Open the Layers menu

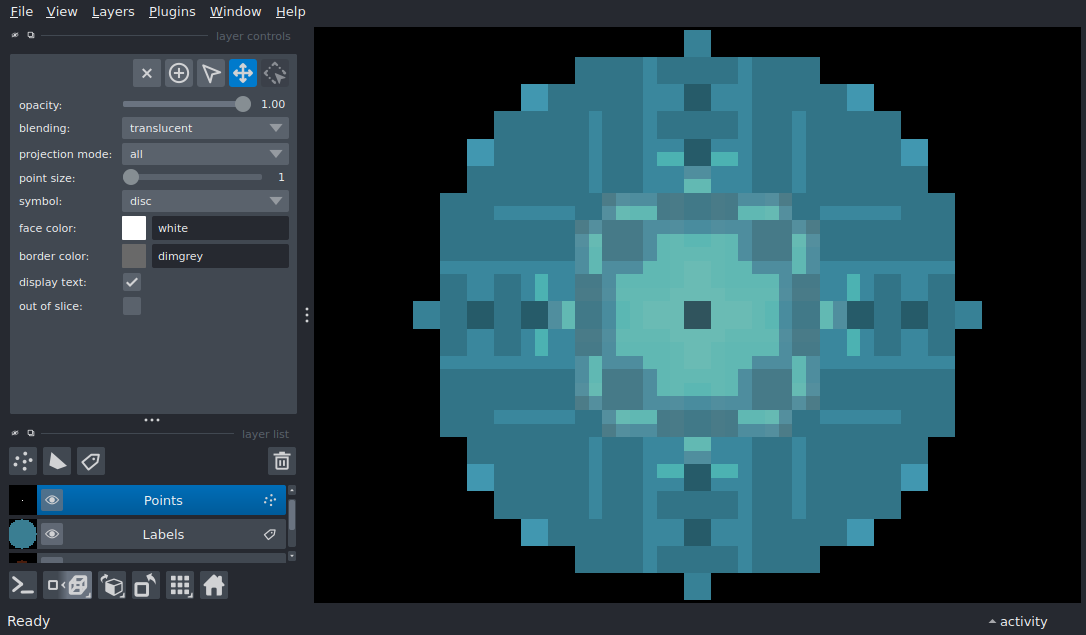click(113, 12)
